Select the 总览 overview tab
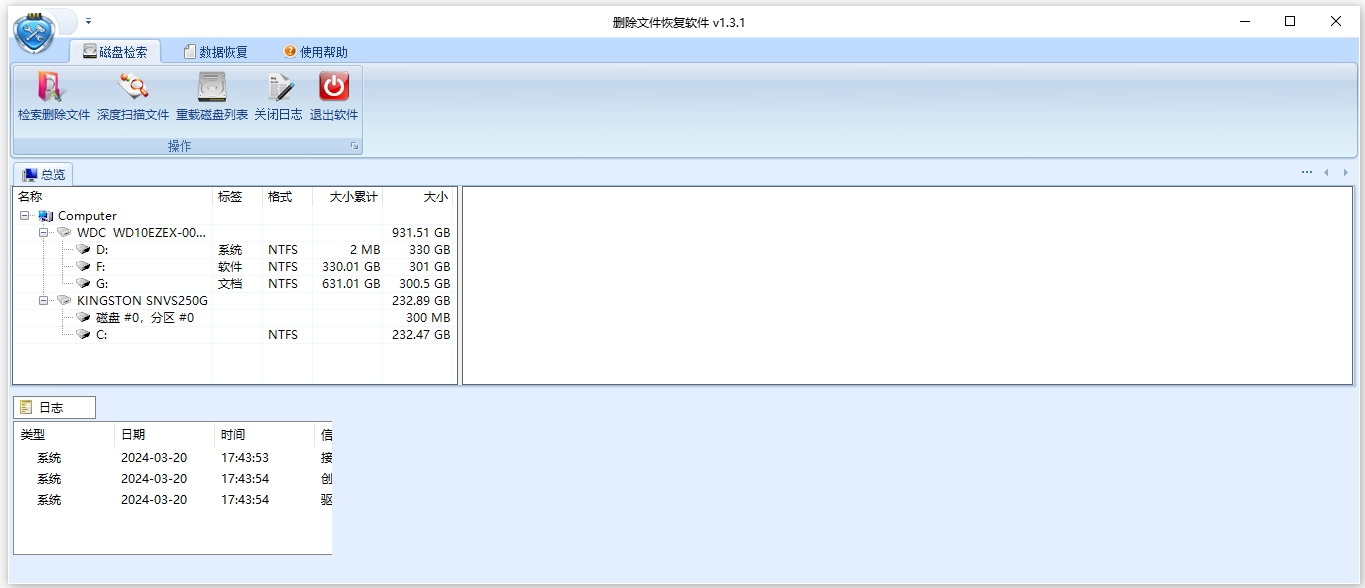This screenshot has height=588, width=1365. point(43,174)
